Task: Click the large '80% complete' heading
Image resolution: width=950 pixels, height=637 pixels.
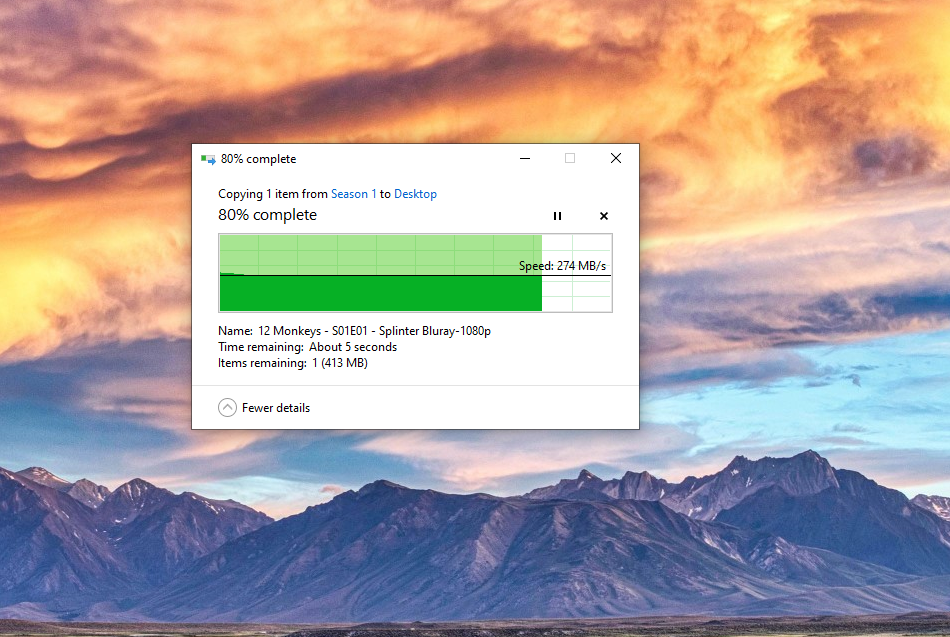Action: click(267, 215)
